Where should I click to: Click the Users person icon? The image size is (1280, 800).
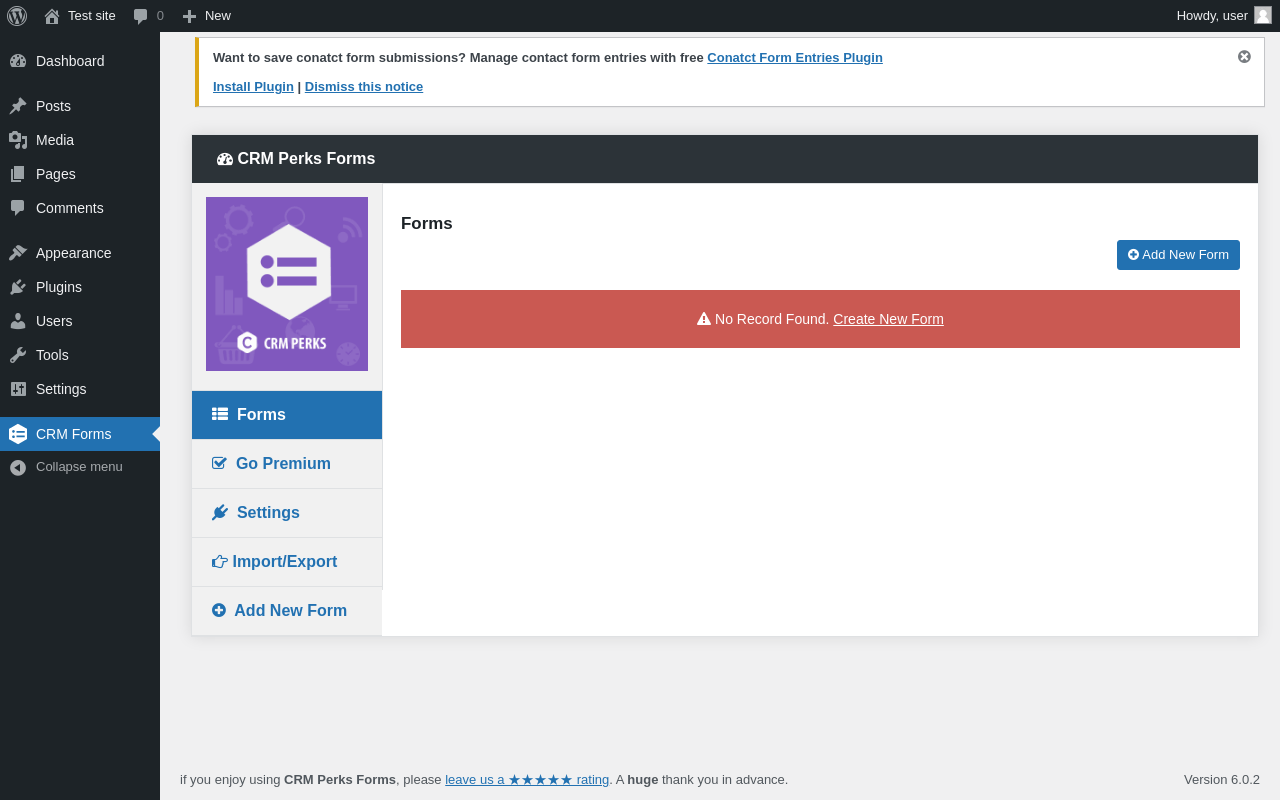point(18,321)
